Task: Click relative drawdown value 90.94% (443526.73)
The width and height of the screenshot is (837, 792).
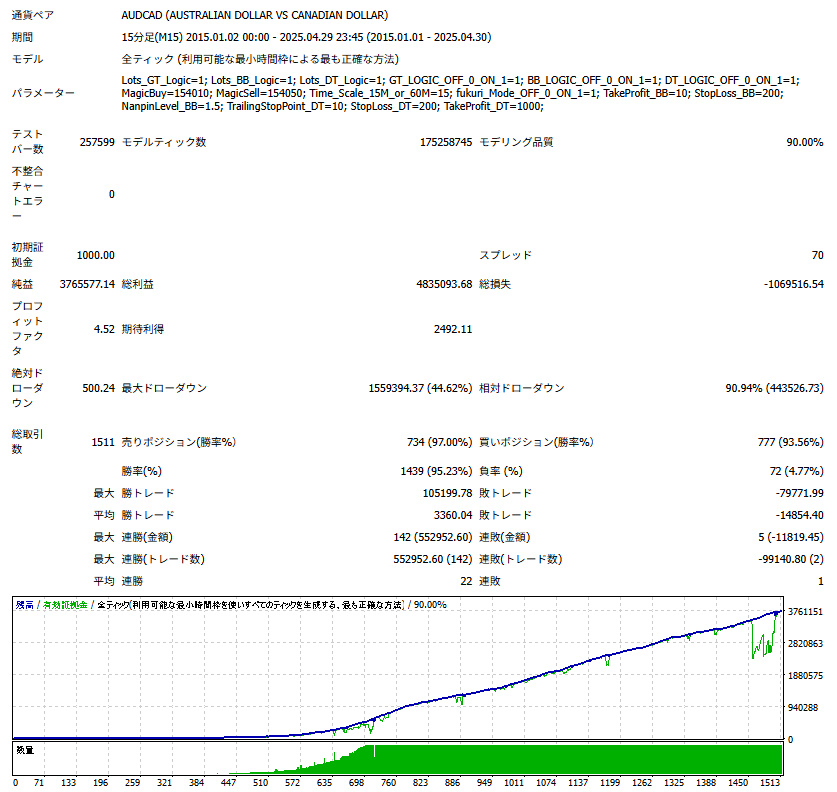Action: coord(774,388)
